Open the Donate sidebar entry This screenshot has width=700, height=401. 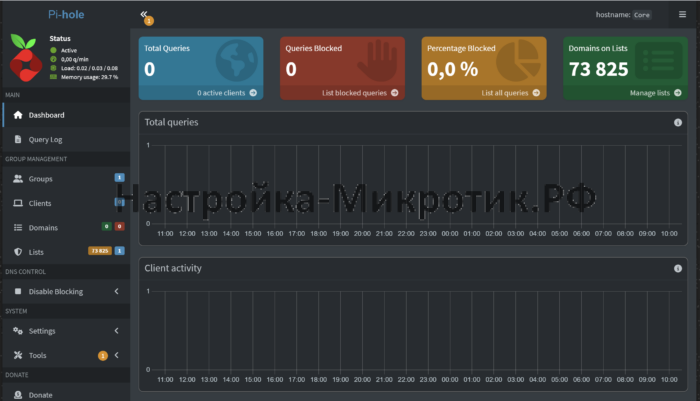pyautogui.click(x=40, y=394)
